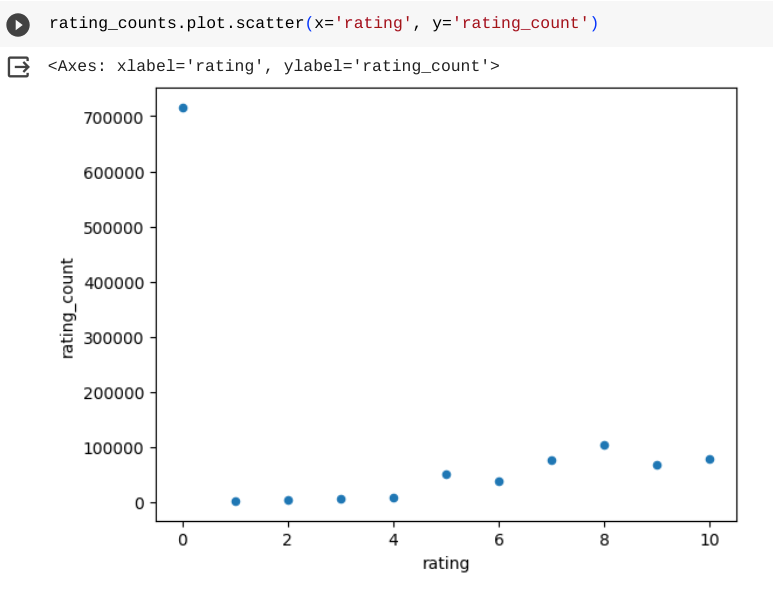Click the data point at rating 5
Image resolution: width=773 pixels, height=598 pixels.
[447, 474]
